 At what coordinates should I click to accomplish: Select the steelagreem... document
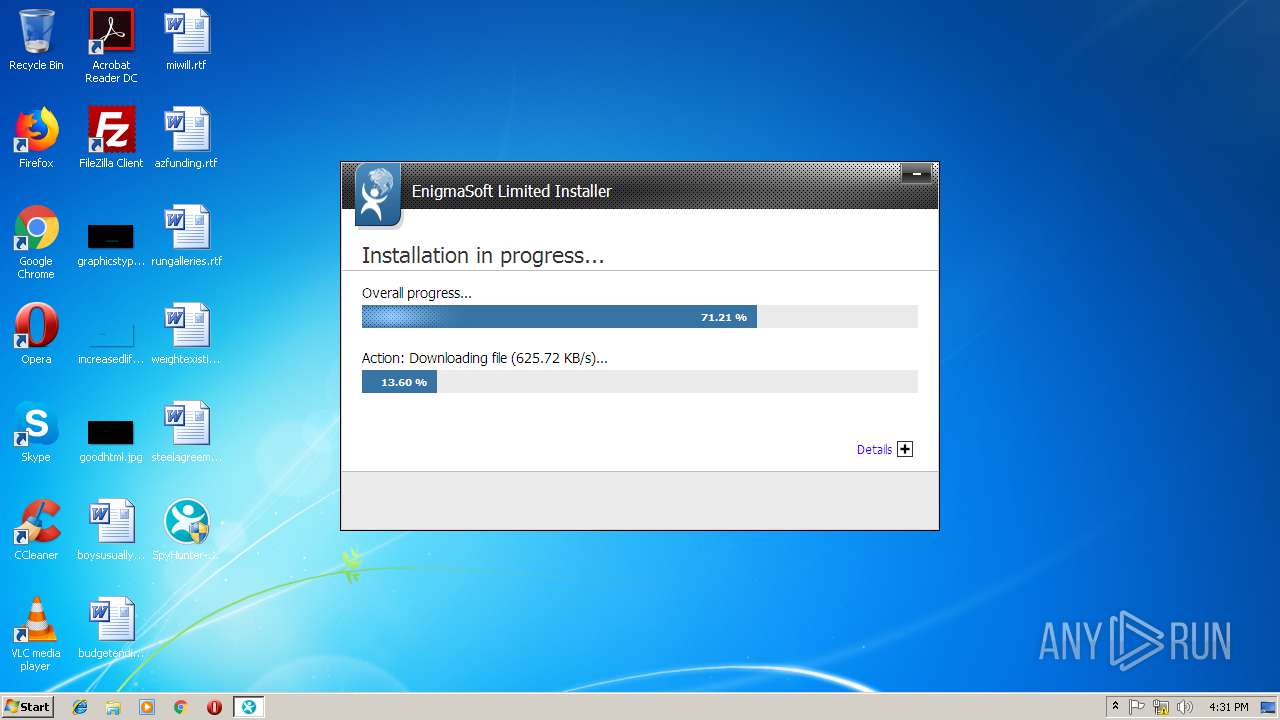(186, 432)
